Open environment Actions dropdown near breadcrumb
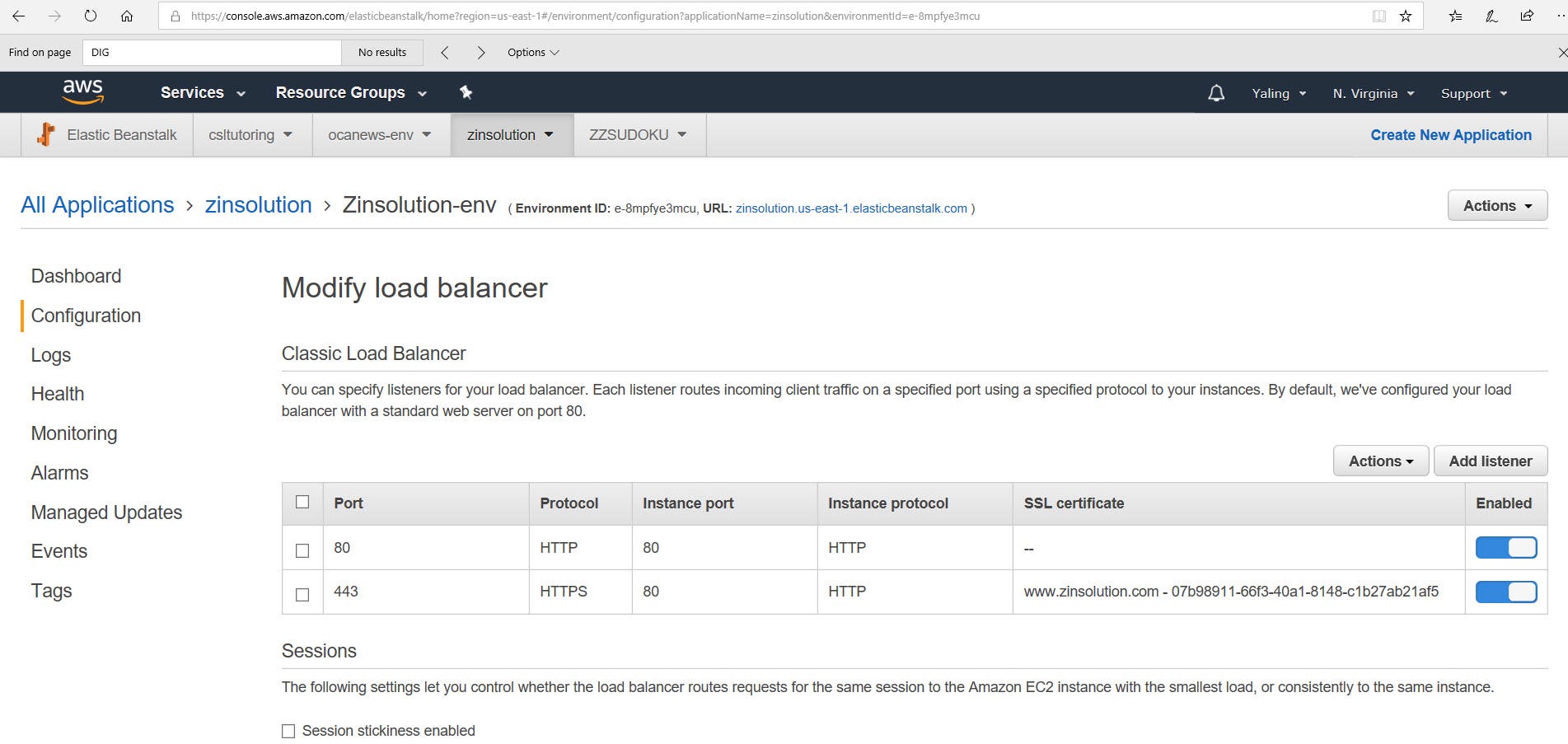 [1497, 206]
